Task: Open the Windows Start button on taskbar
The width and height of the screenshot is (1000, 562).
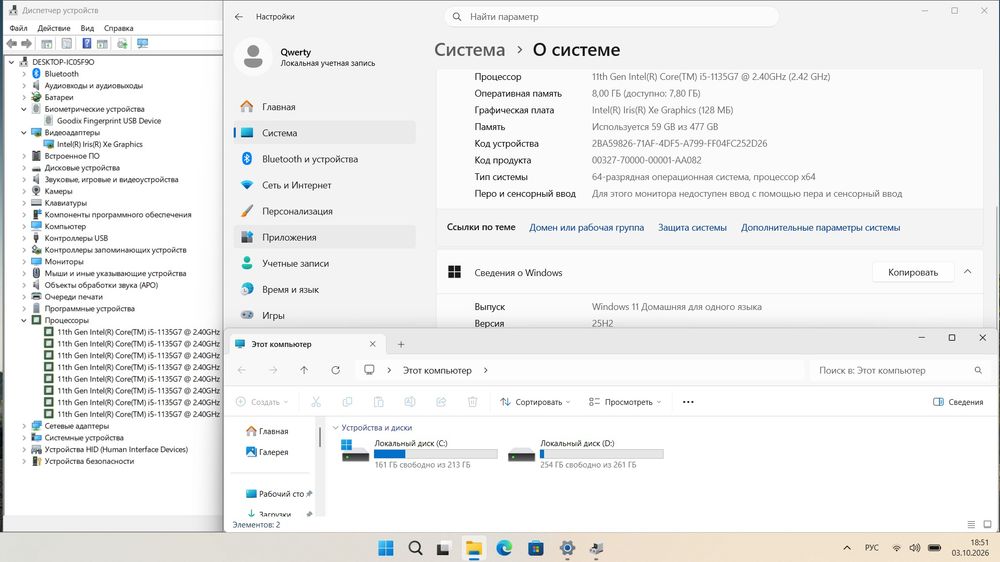Action: (386, 548)
